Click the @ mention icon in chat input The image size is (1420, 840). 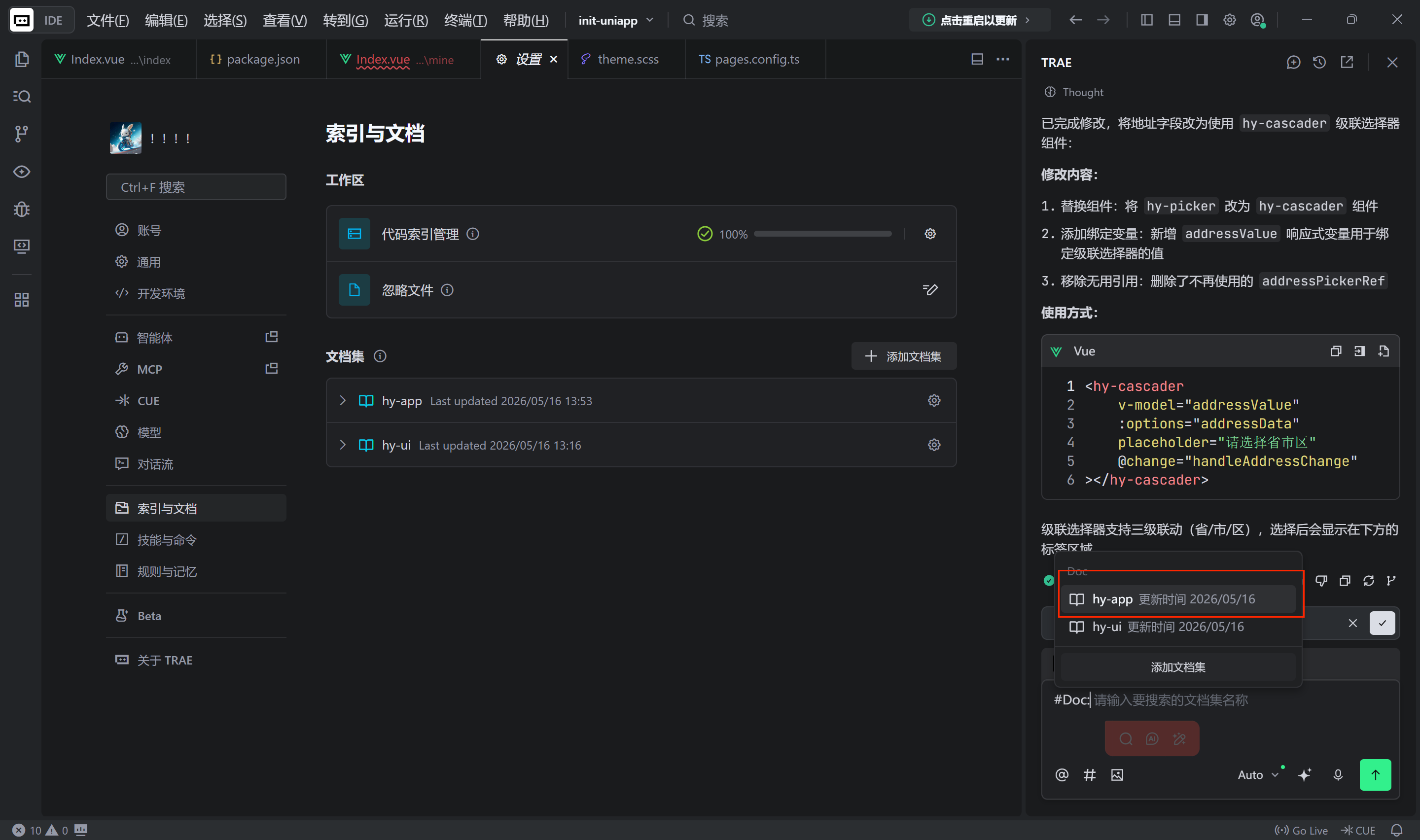(1062, 774)
